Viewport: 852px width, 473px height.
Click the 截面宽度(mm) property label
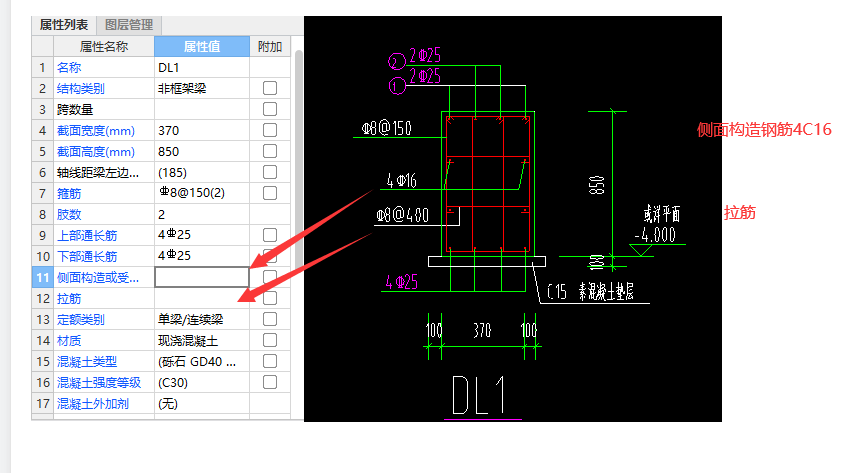96,131
